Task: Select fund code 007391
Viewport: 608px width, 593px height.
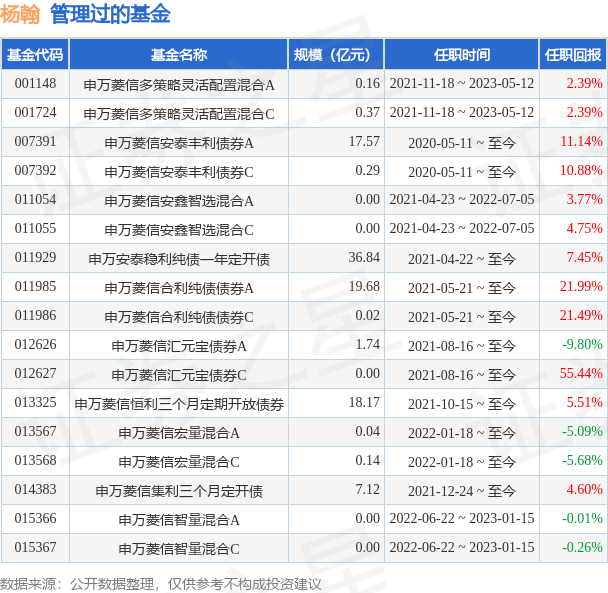Action: point(34,142)
